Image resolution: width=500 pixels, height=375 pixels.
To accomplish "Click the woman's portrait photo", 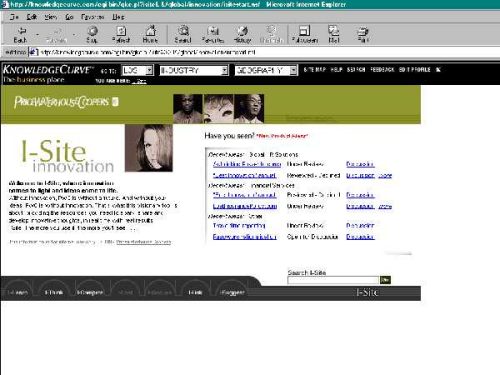I will click(x=149, y=148).
